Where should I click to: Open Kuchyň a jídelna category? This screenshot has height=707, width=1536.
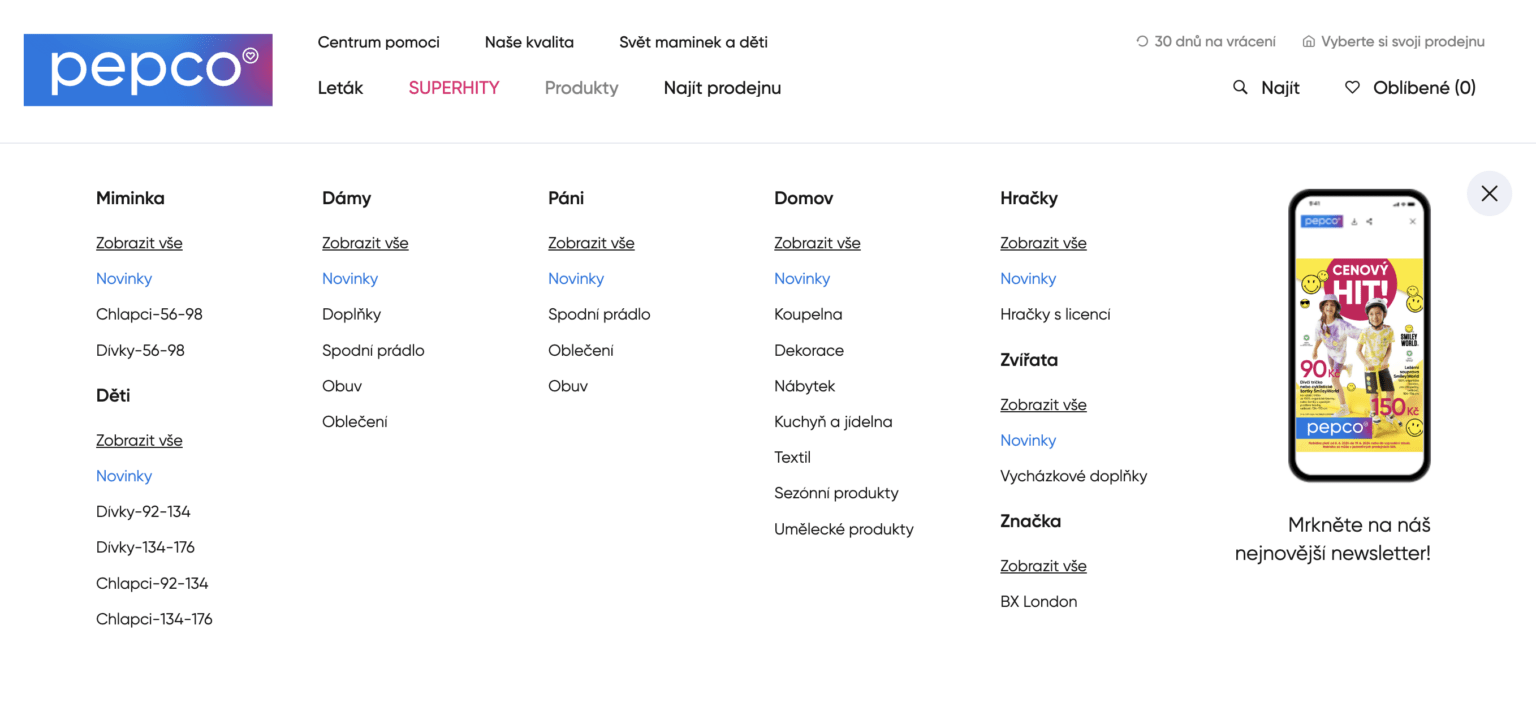[833, 422]
